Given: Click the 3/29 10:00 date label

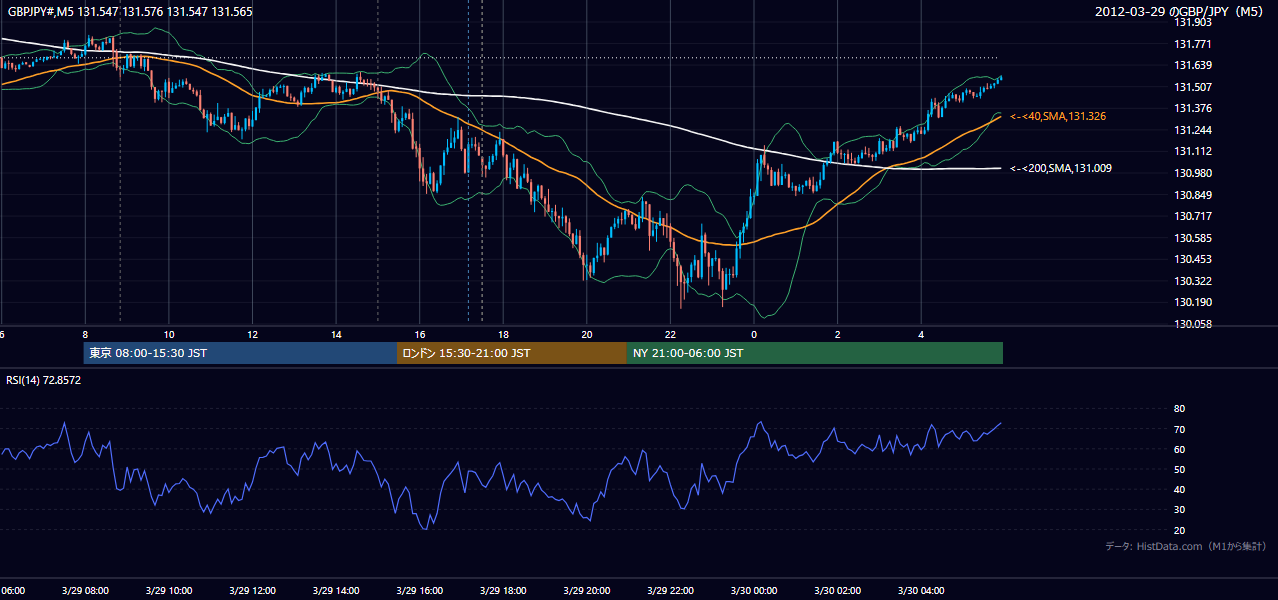Looking at the screenshot, I should [169, 591].
